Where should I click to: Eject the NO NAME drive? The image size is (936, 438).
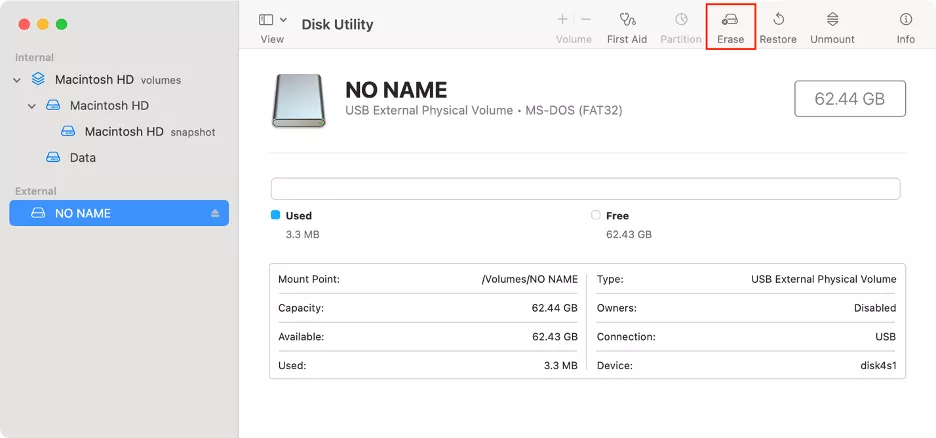215,213
